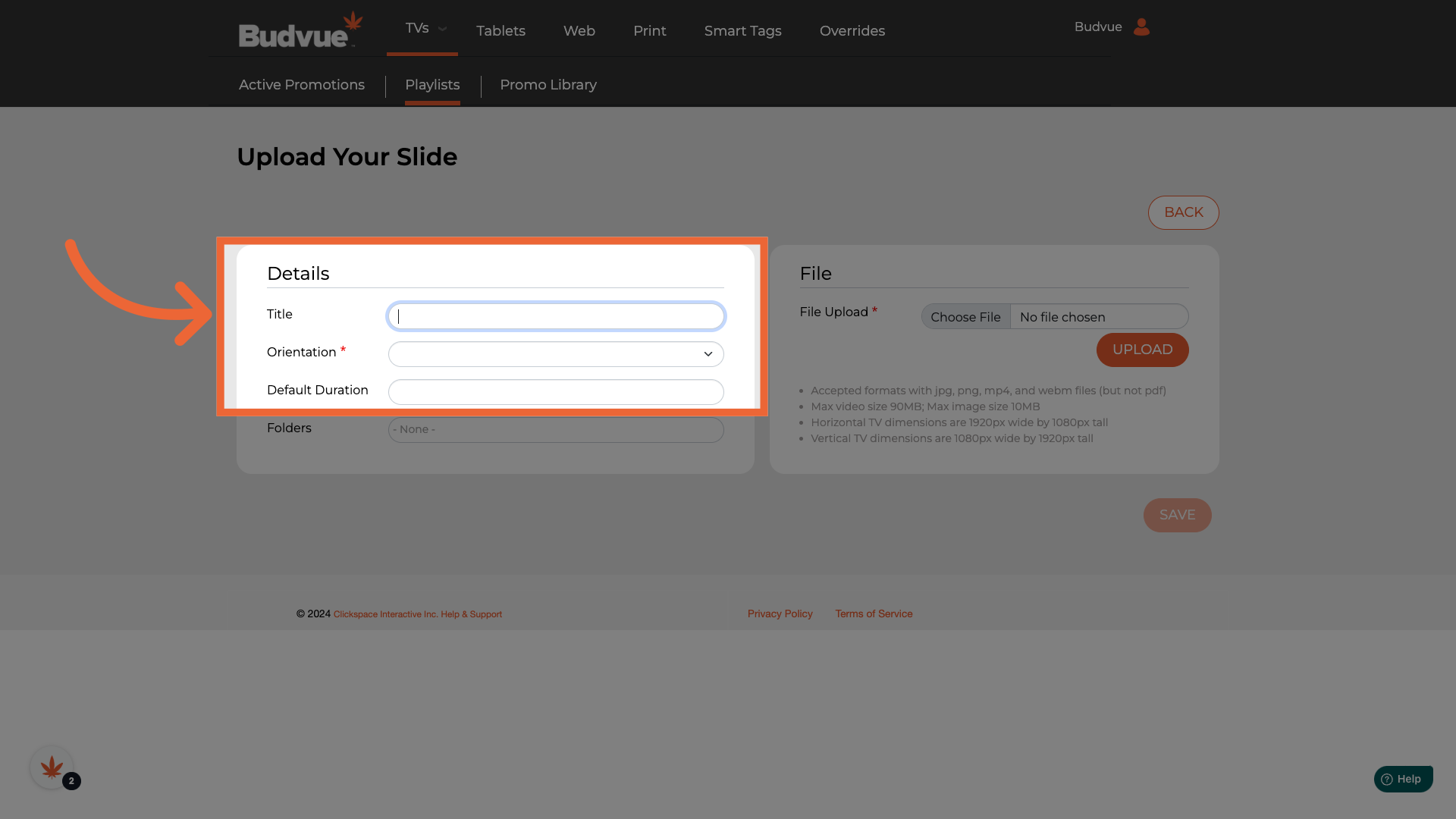Click the Budvue logo

pyautogui.click(x=300, y=30)
